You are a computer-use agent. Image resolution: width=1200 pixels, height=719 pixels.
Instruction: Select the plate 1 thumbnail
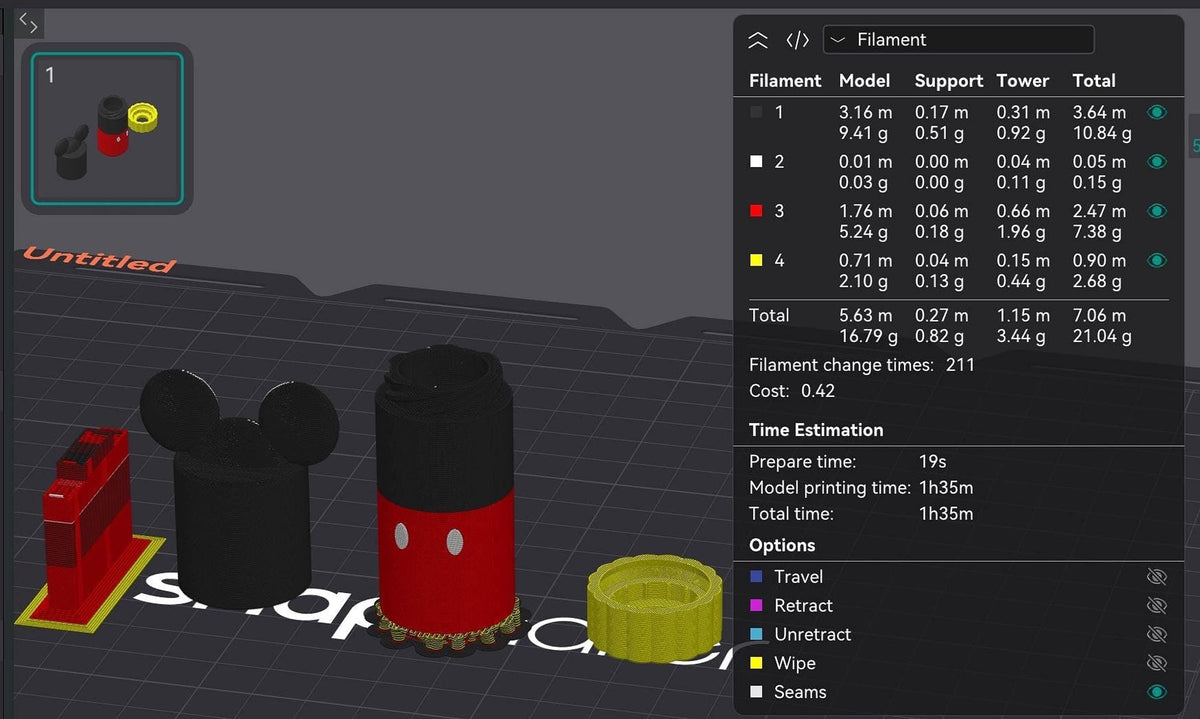pyautogui.click(x=107, y=128)
